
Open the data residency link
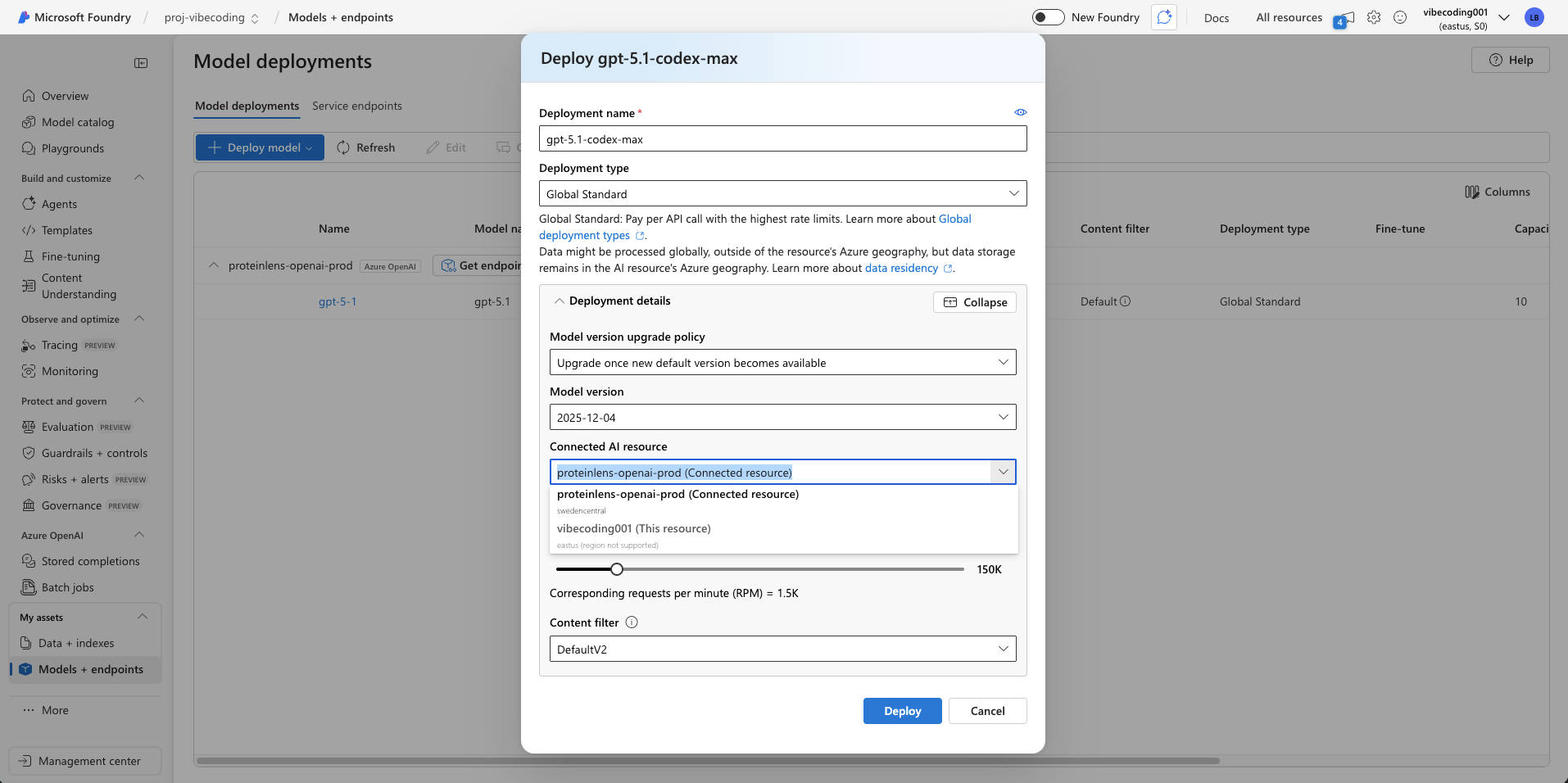(x=901, y=269)
